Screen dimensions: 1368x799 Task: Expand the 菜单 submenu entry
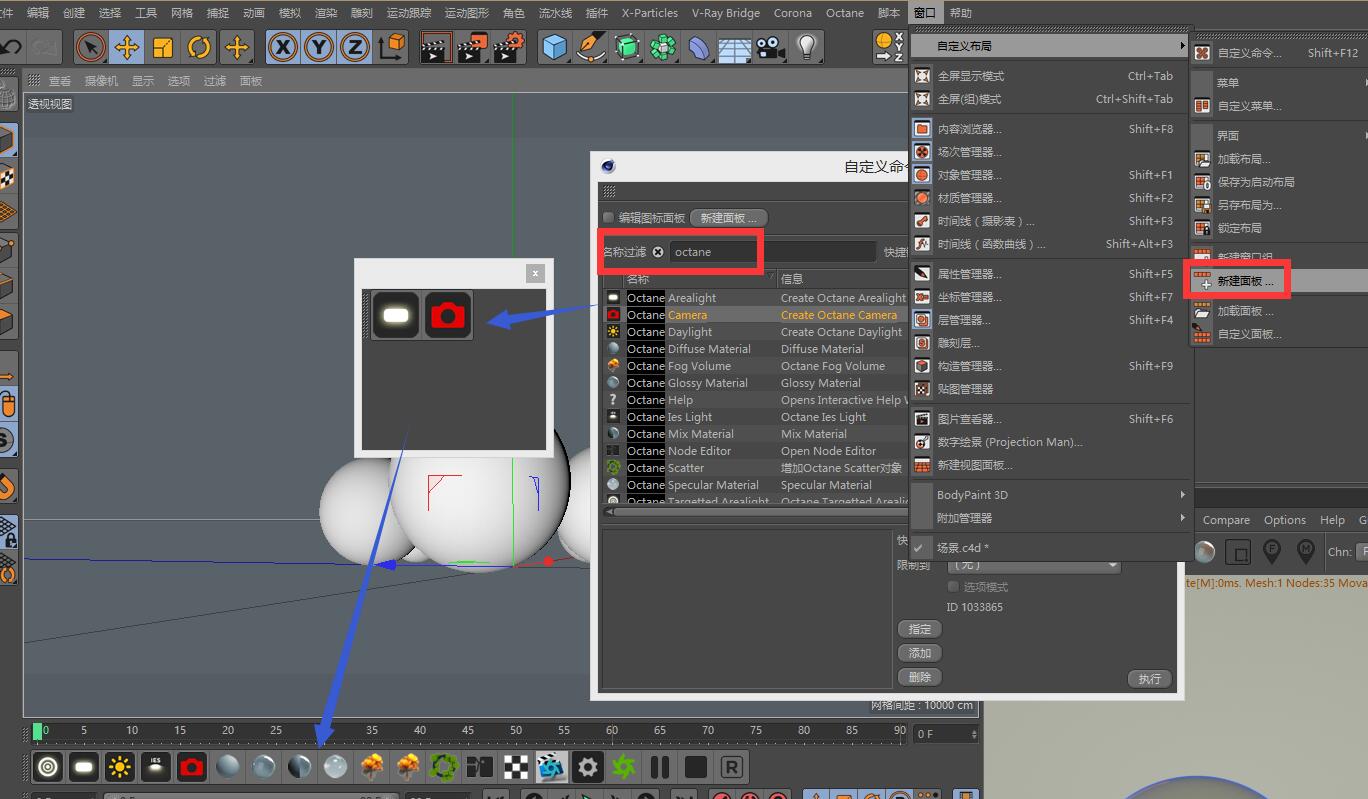[x=1280, y=83]
